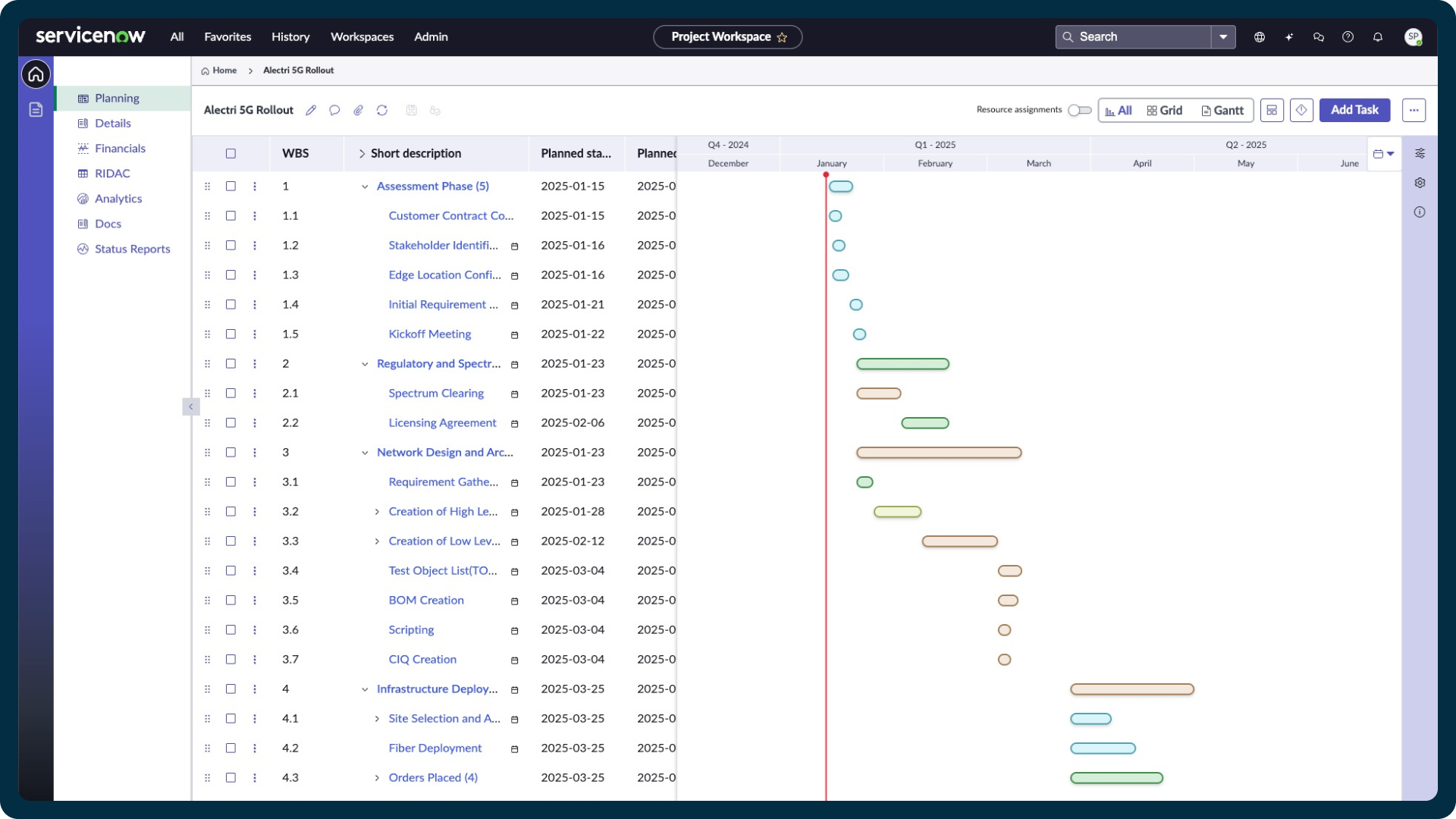The image size is (1456, 819).
Task: Open row menu for Fiber Deployment task
Action: click(255, 748)
